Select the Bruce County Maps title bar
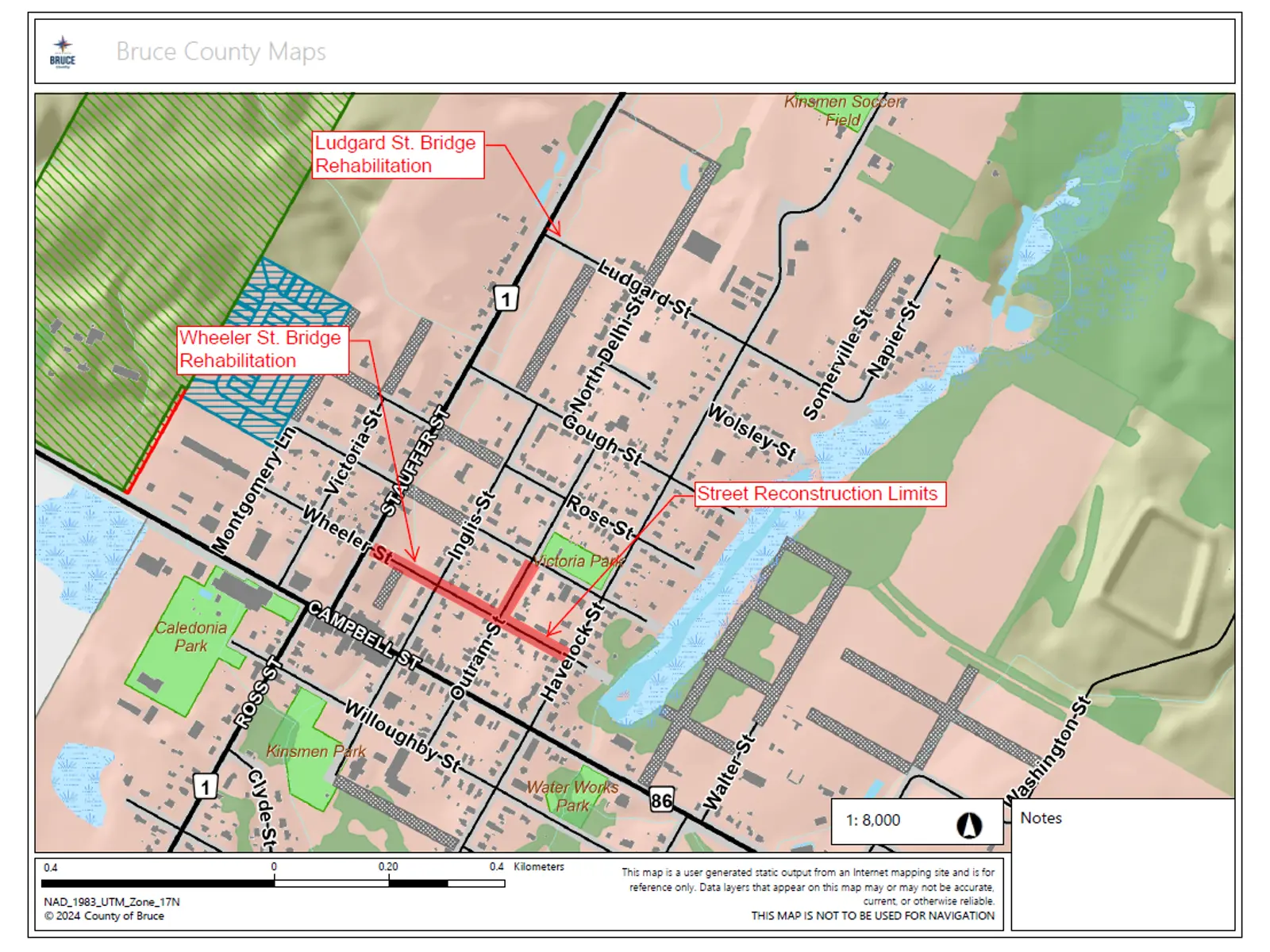 point(221,54)
